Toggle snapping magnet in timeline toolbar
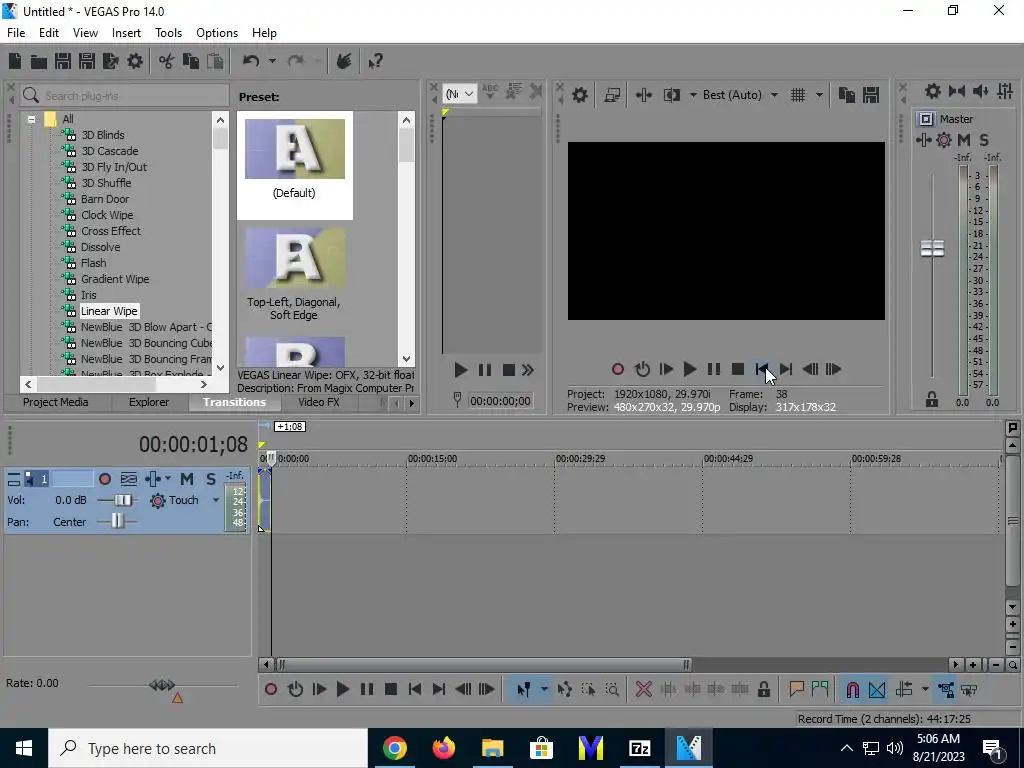Viewport: 1024px width, 768px height. 853,689
